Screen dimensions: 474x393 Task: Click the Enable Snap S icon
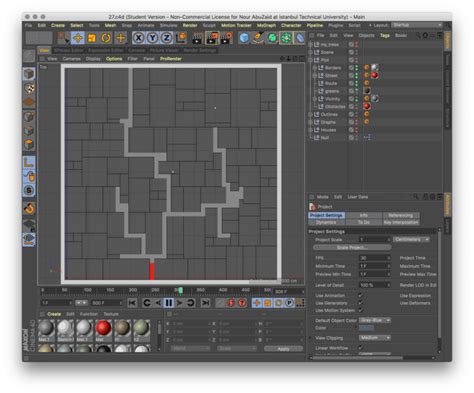click(x=29, y=190)
